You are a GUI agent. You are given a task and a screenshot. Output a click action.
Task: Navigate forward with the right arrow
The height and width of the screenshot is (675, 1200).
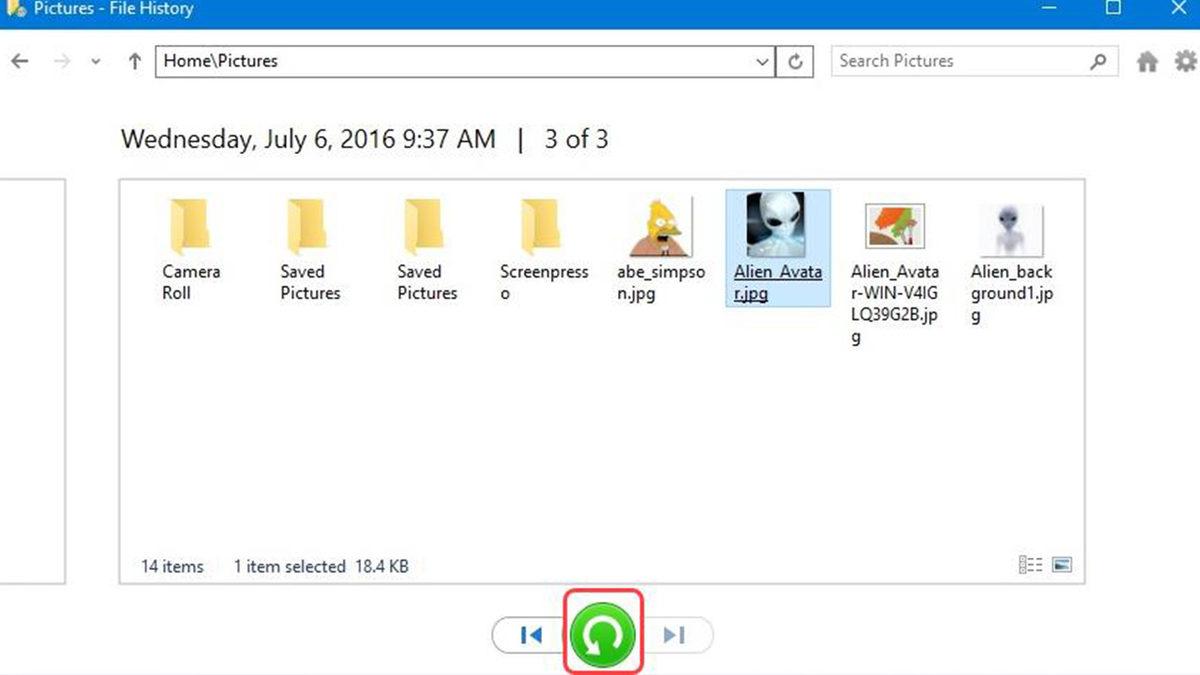pyautogui.click(x=62, y=61)
